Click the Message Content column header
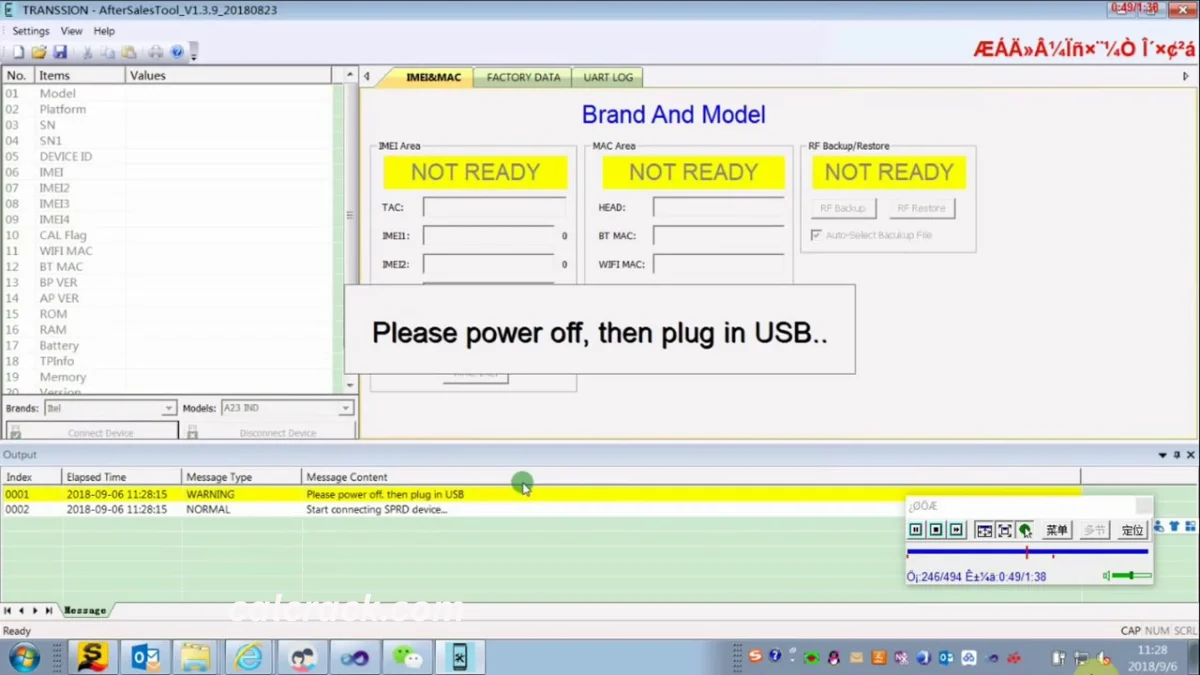The width and height of the screenshot is (1200, 675). tap(691, 477)
